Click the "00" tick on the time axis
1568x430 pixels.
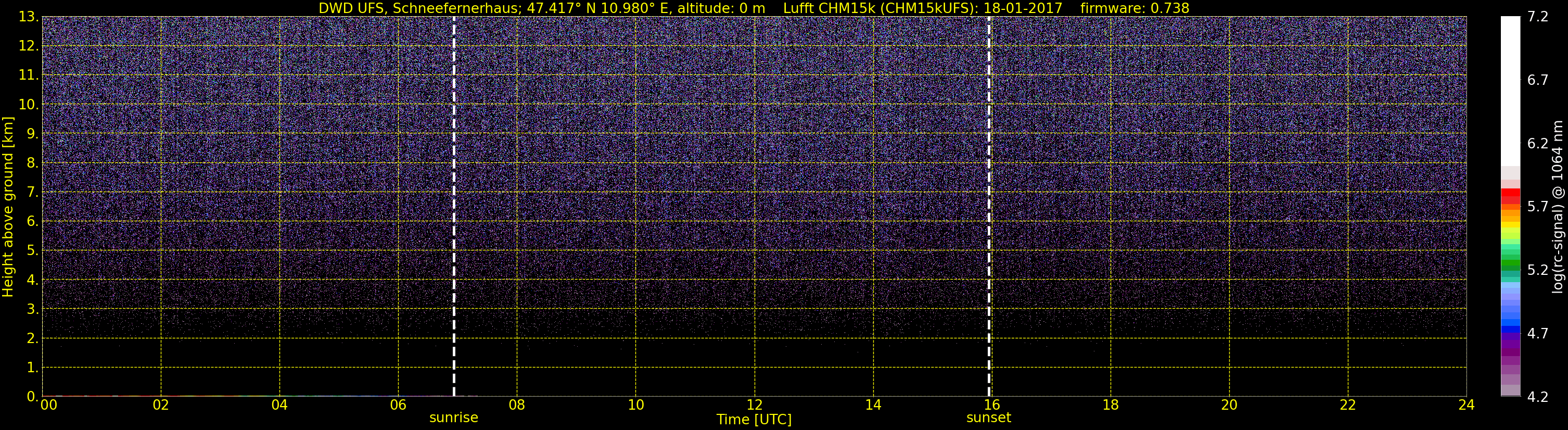pos(49,405)
